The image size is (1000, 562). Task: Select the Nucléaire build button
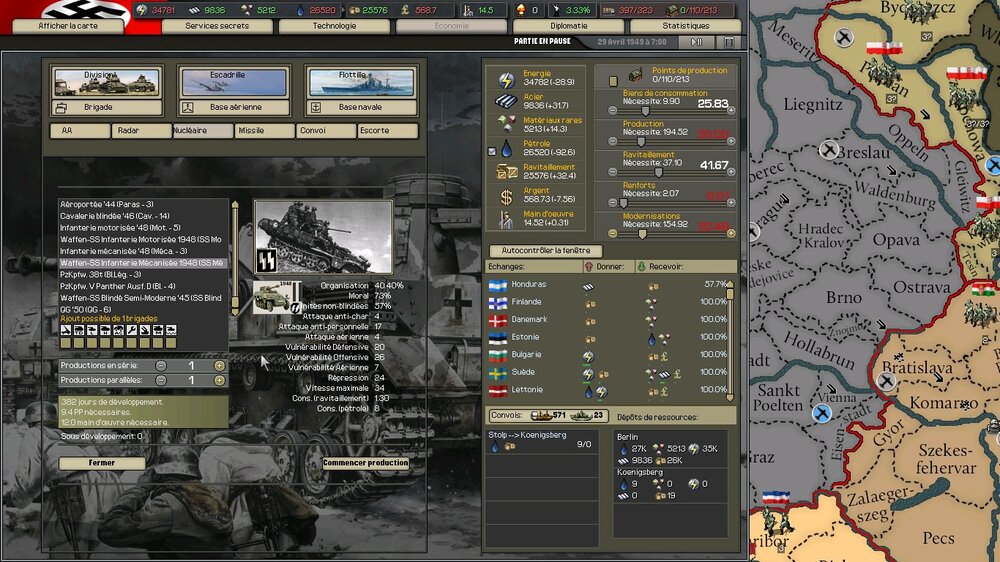(x=203, y=130)
